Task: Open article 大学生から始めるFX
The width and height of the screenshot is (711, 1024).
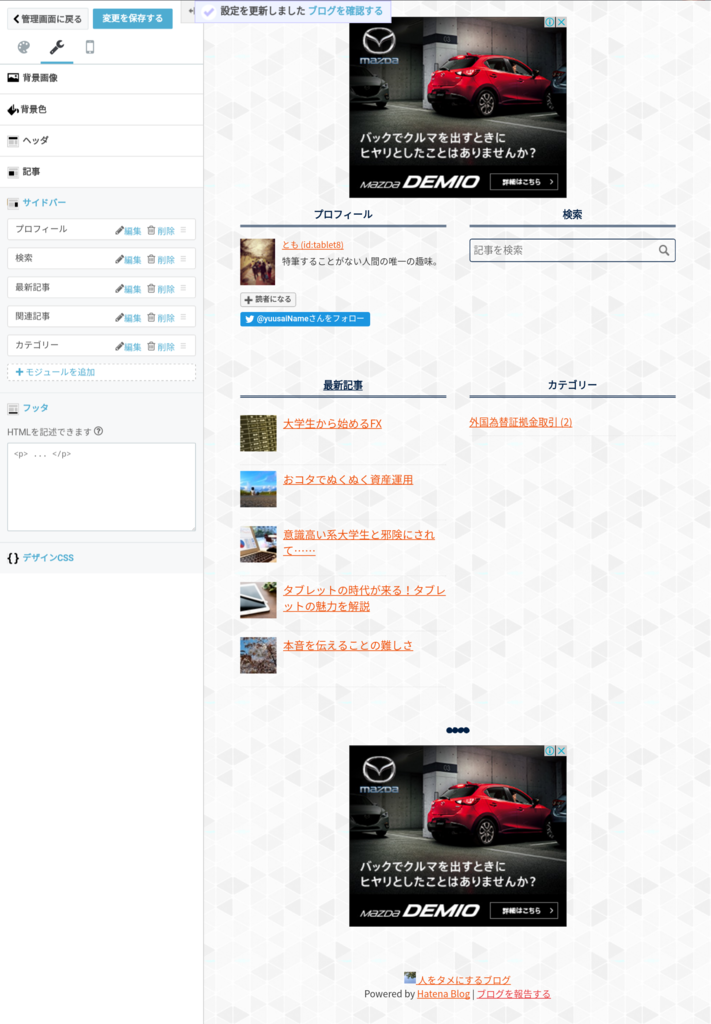Action: (332, 424)
